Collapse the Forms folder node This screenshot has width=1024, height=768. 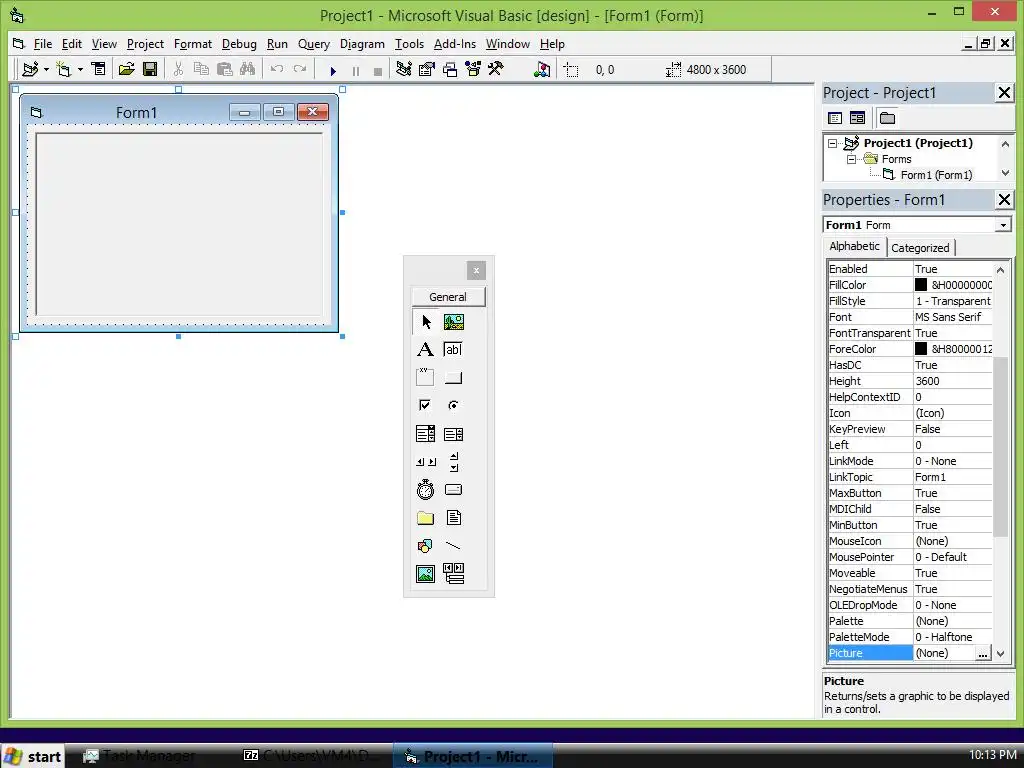(x=852, y=159)
